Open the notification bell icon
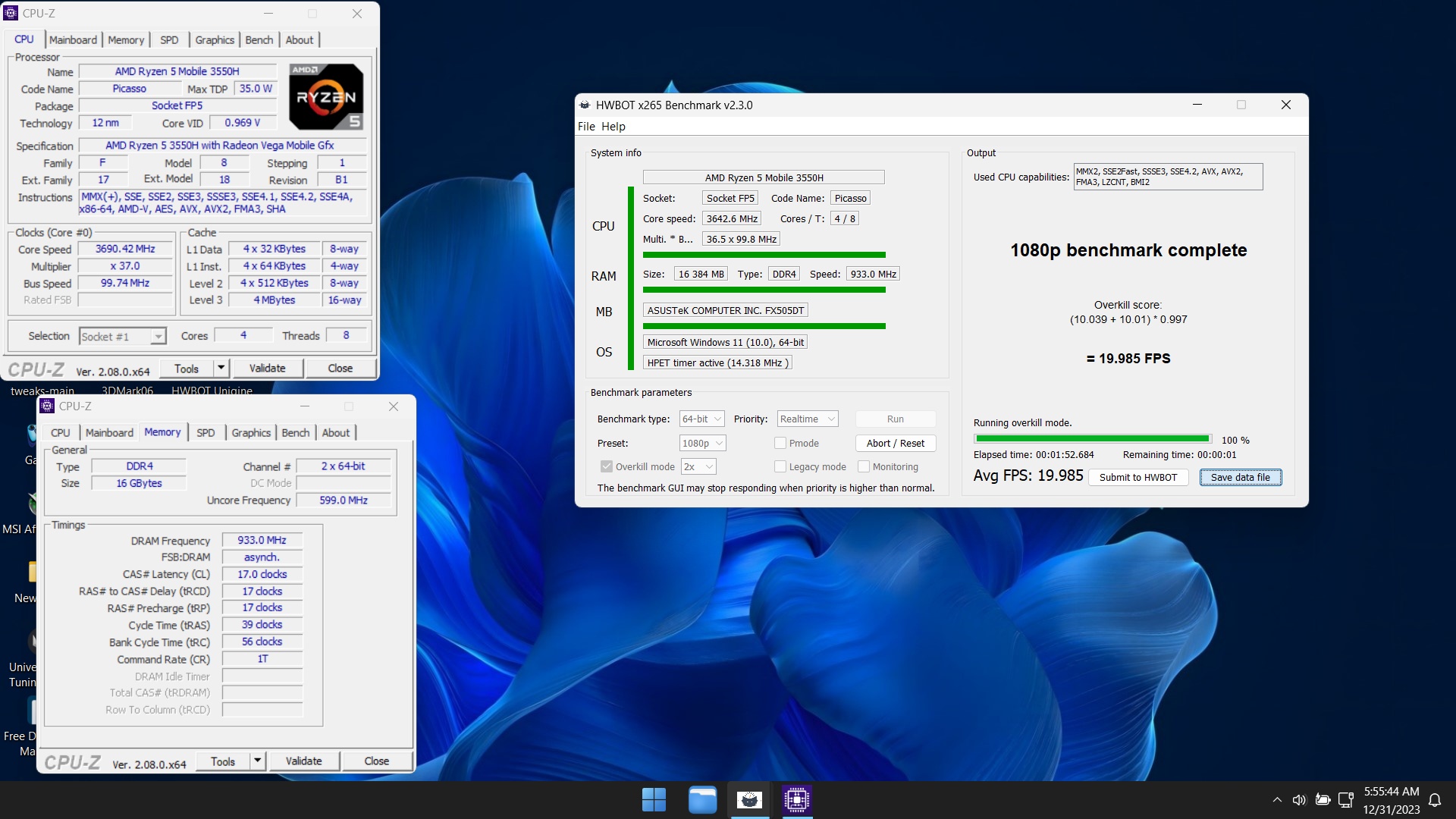The height and width of the screenshot is (819, 1456). (x=1435, y=800)
